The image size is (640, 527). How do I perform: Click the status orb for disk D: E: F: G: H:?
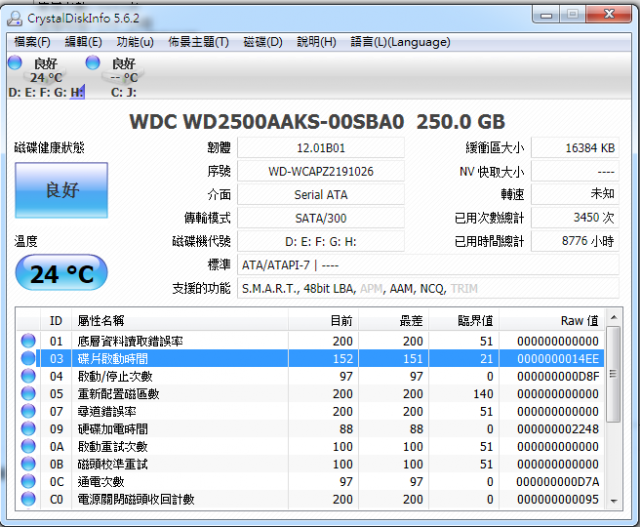tap(15, 62)
